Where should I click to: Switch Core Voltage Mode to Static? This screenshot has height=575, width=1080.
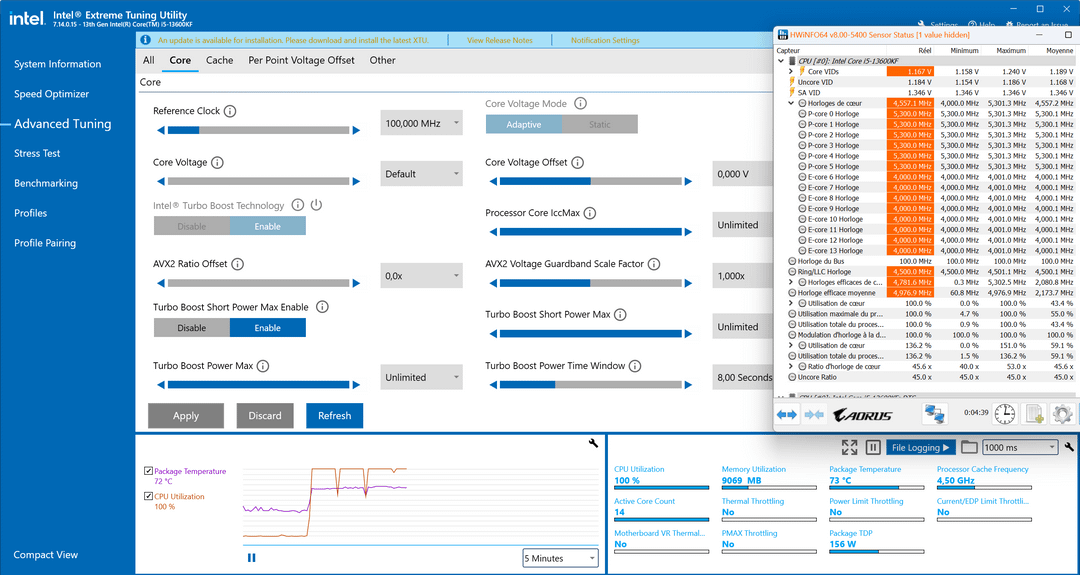point(599,125)
